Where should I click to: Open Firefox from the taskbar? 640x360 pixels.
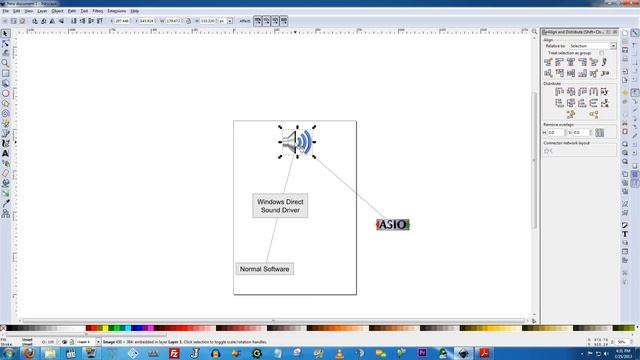pyautogui.click(x=29, y=353)
